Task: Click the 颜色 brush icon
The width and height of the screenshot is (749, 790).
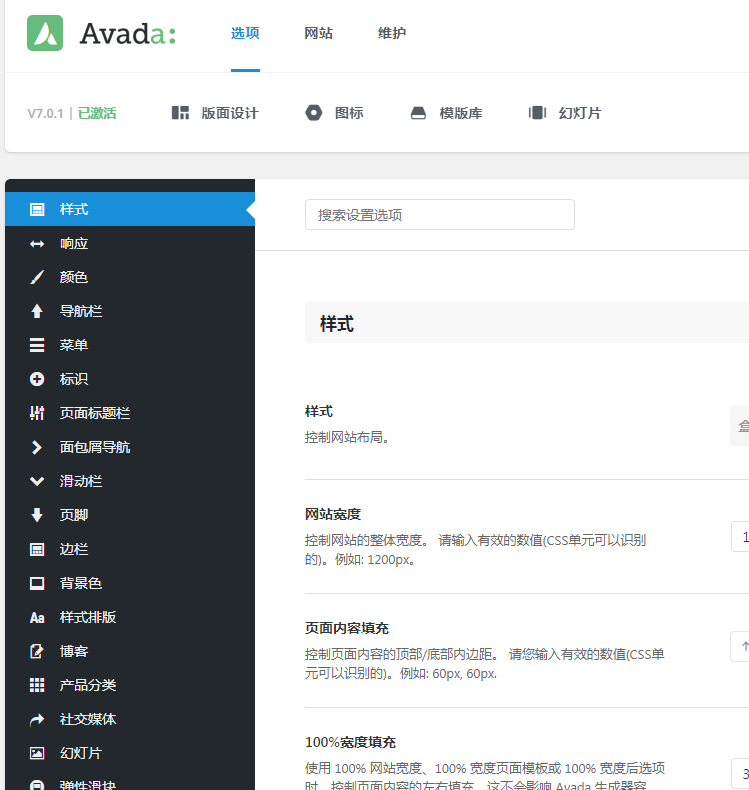Action: pyautogui.click(x=37, y=277)
